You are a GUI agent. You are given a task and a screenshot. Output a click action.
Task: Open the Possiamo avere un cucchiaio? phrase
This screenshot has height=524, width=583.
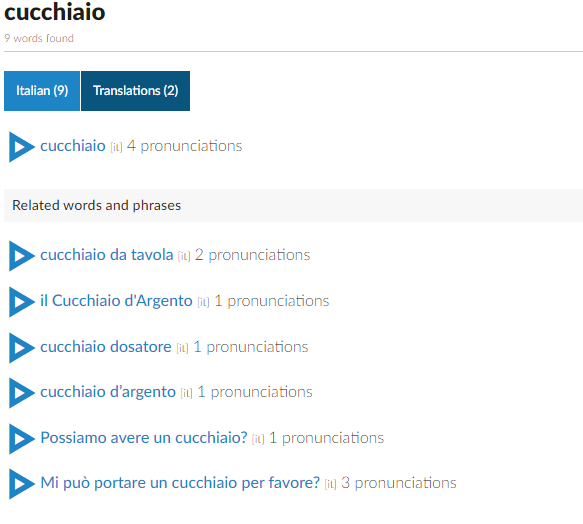[x=144, y=438]
